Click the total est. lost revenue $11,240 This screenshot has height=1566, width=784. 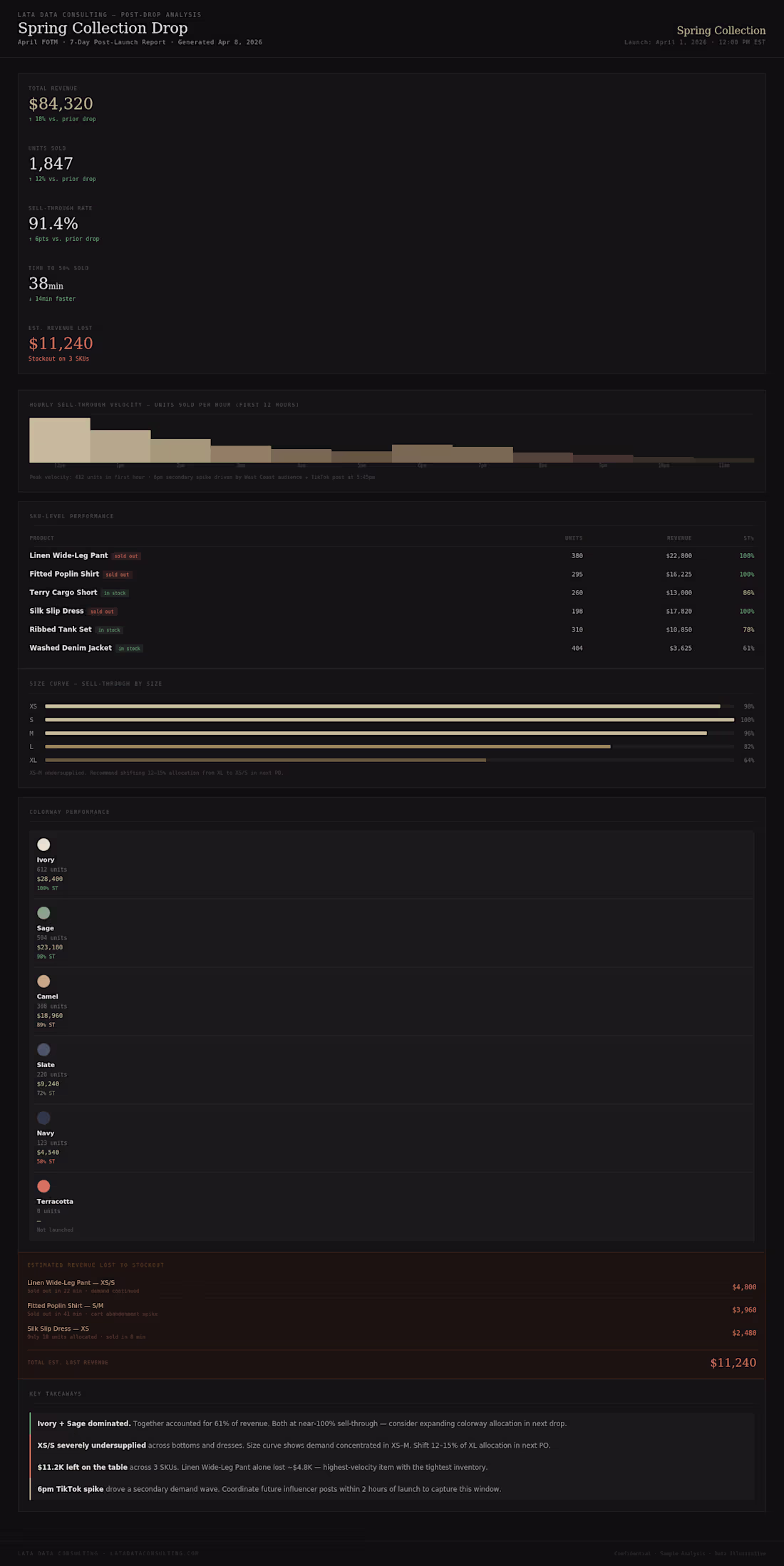click(733, 1363)
